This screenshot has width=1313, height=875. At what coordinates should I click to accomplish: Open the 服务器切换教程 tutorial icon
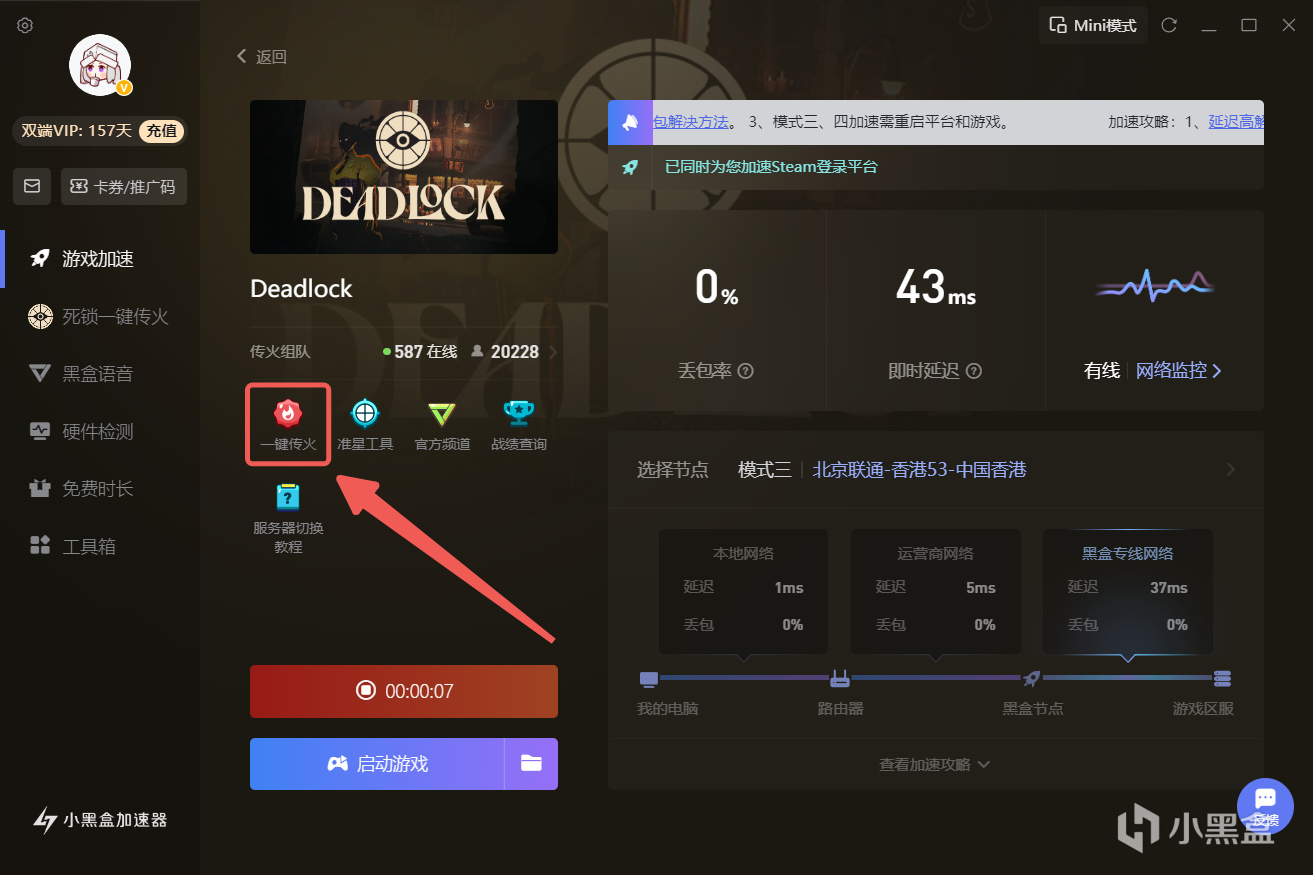pos(288,497)
